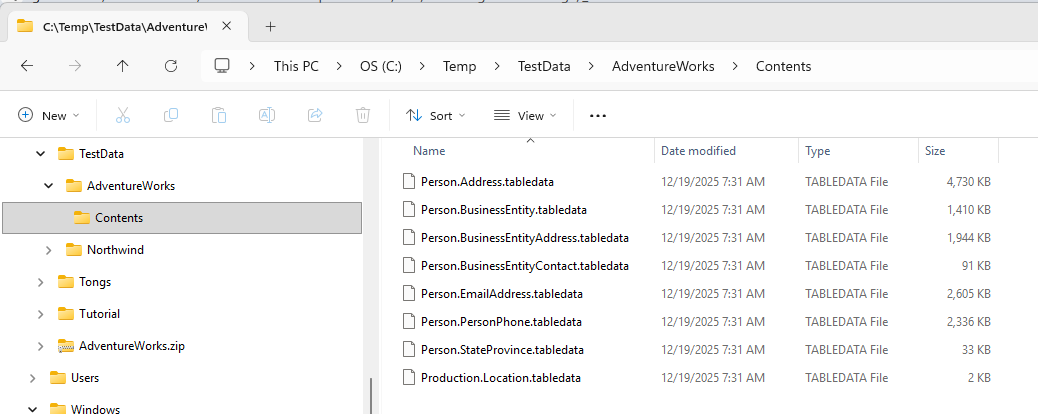
Task: Click the Rename icon in toolbar
Action: (x=267, y=115)
